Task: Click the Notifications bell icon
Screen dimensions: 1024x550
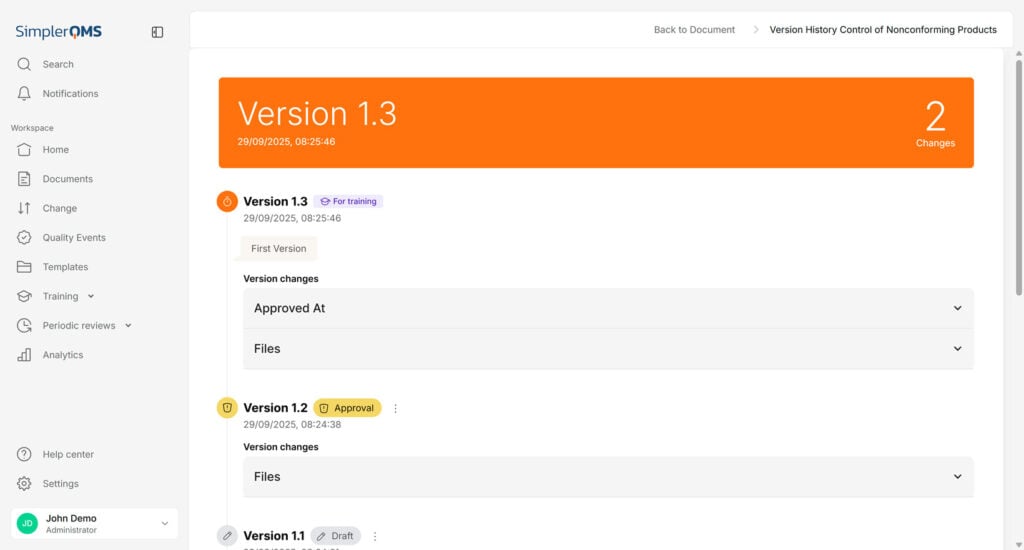Action: pyautogui.click(x=24, y=93)
